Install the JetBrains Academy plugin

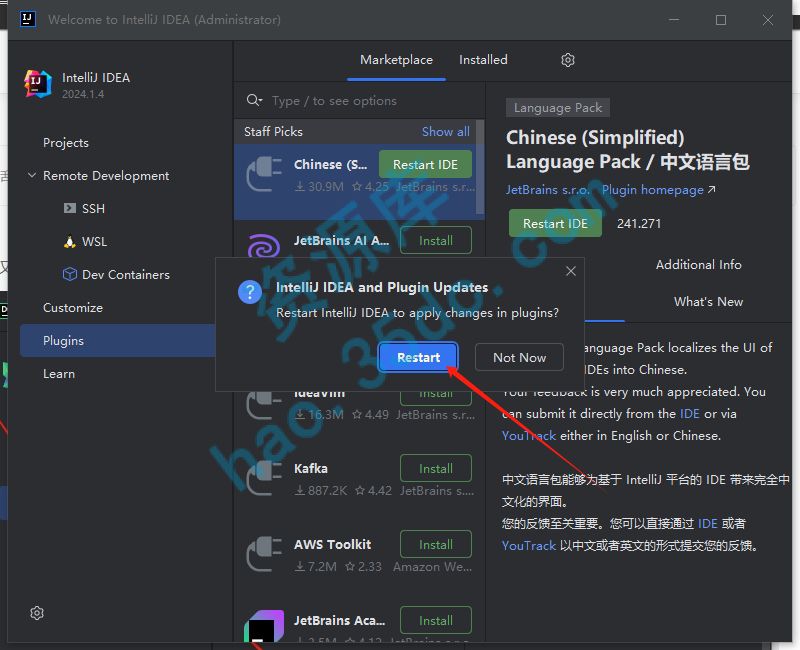[435, 620]
